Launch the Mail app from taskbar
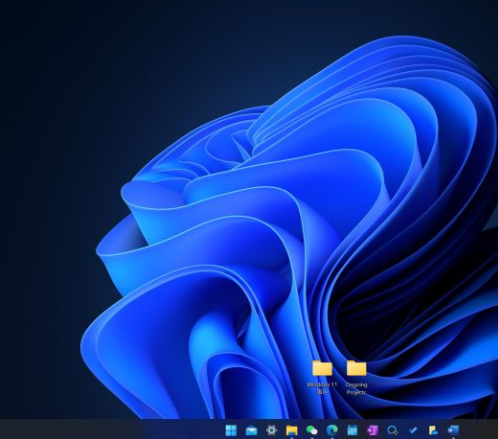Screen dimensions: 498x439 click(x=251, y=430)
